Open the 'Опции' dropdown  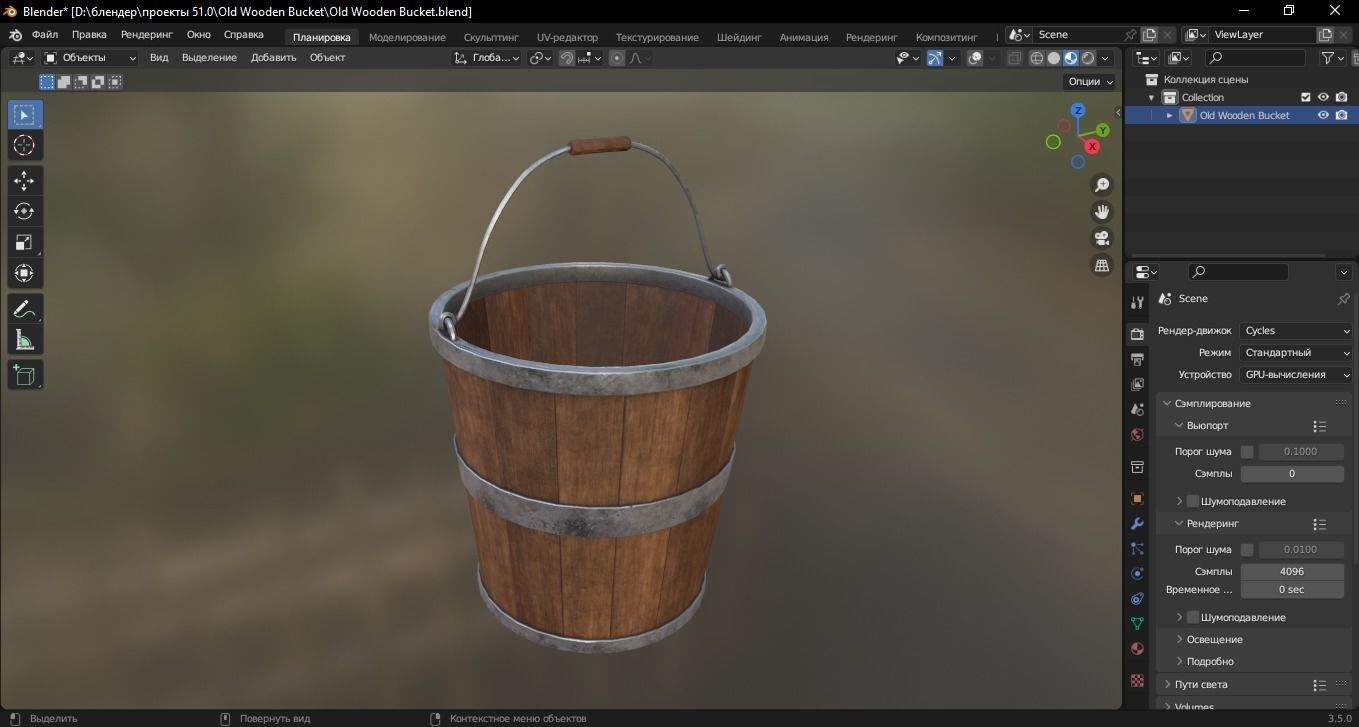(x=1089, y=82)
